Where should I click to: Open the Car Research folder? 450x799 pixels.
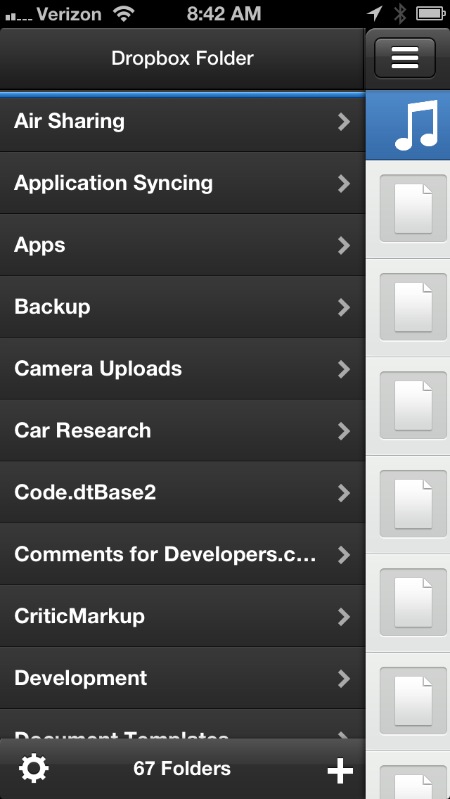(182, 431)
